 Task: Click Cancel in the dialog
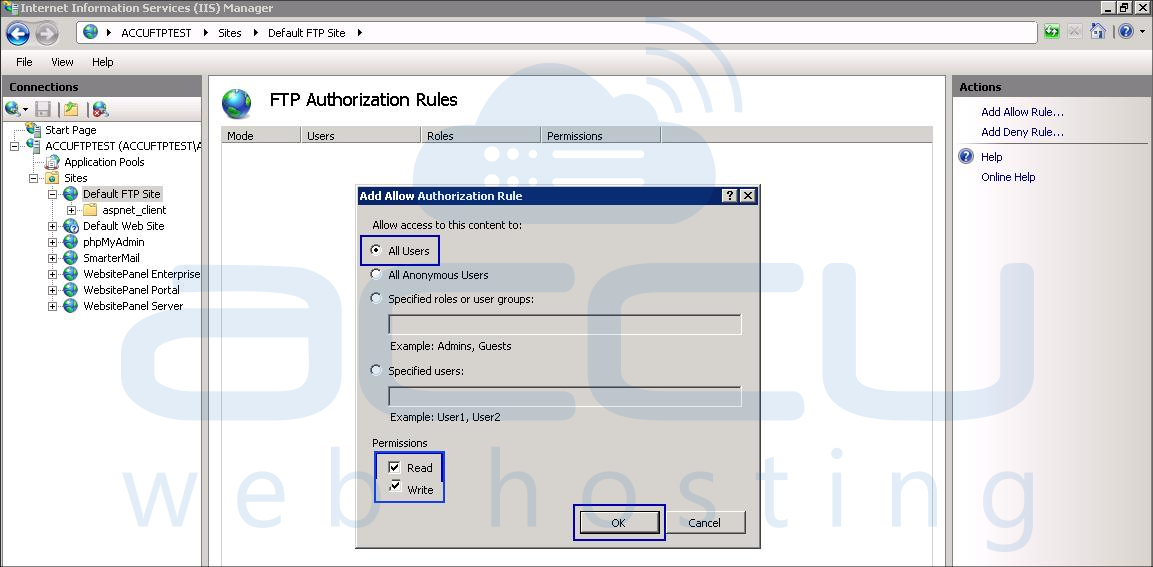coord(704,522)
